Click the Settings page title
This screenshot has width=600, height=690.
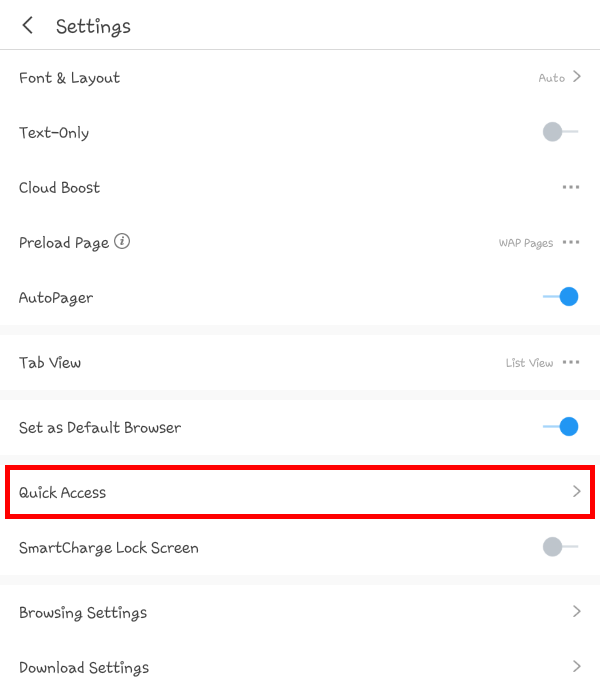coord(93,26)
